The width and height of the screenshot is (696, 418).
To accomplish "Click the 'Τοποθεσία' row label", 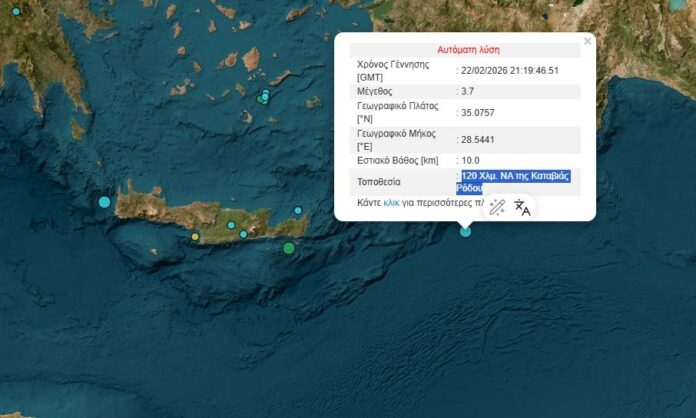I will (379, 182).
